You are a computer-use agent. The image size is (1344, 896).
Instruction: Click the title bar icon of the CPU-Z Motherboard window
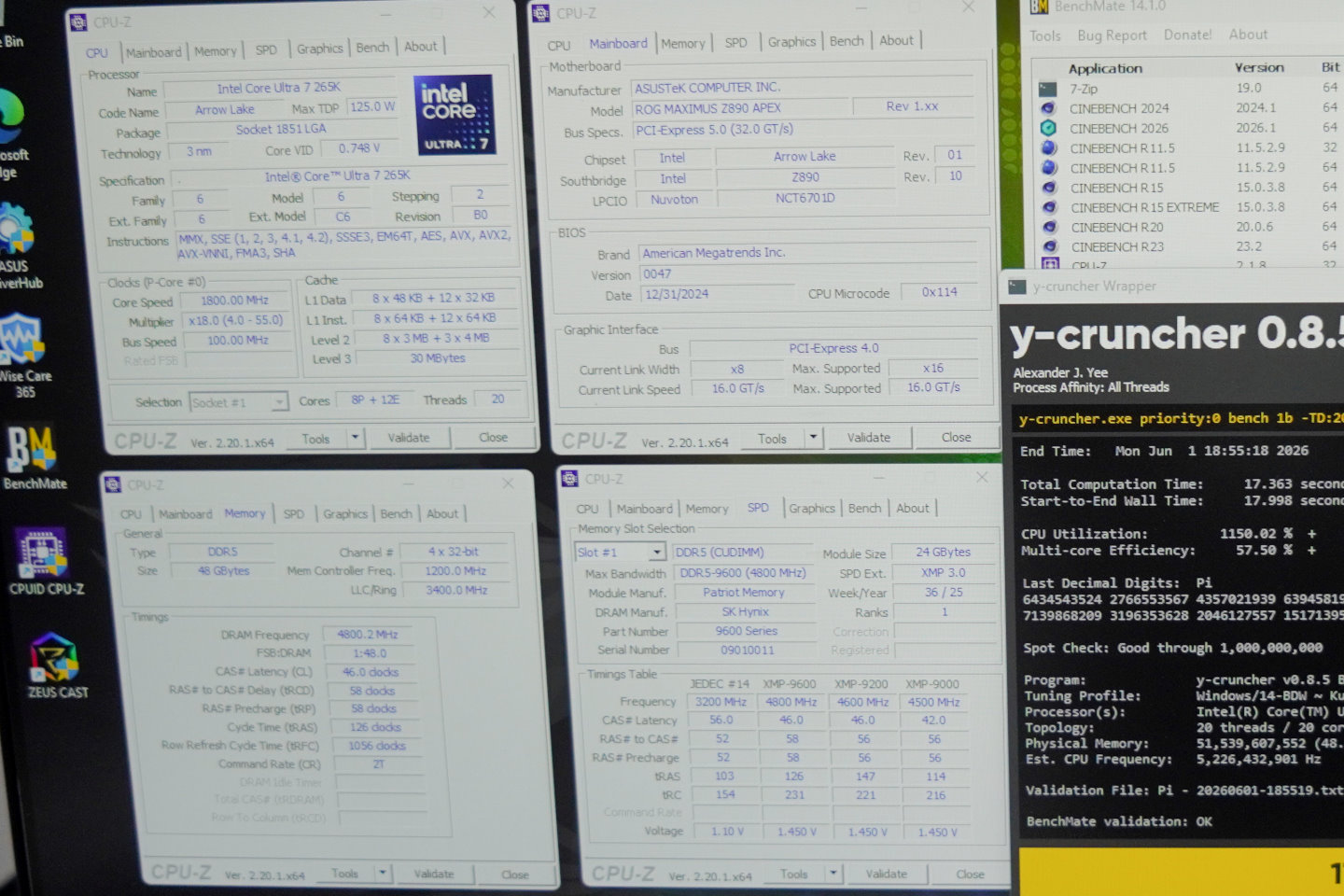[540, 13]
